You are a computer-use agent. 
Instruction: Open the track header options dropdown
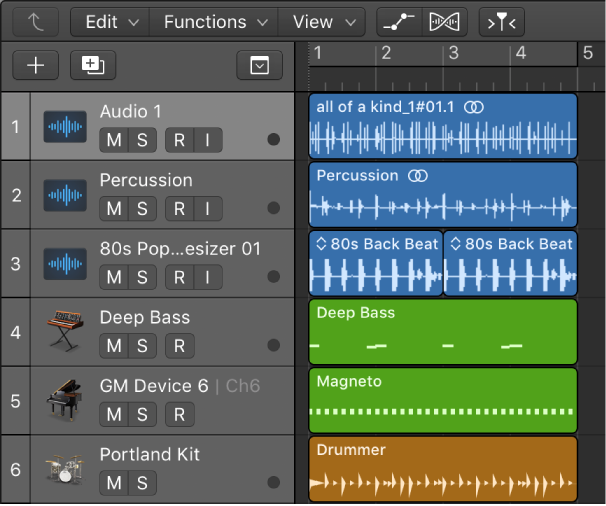pos(259,66)
